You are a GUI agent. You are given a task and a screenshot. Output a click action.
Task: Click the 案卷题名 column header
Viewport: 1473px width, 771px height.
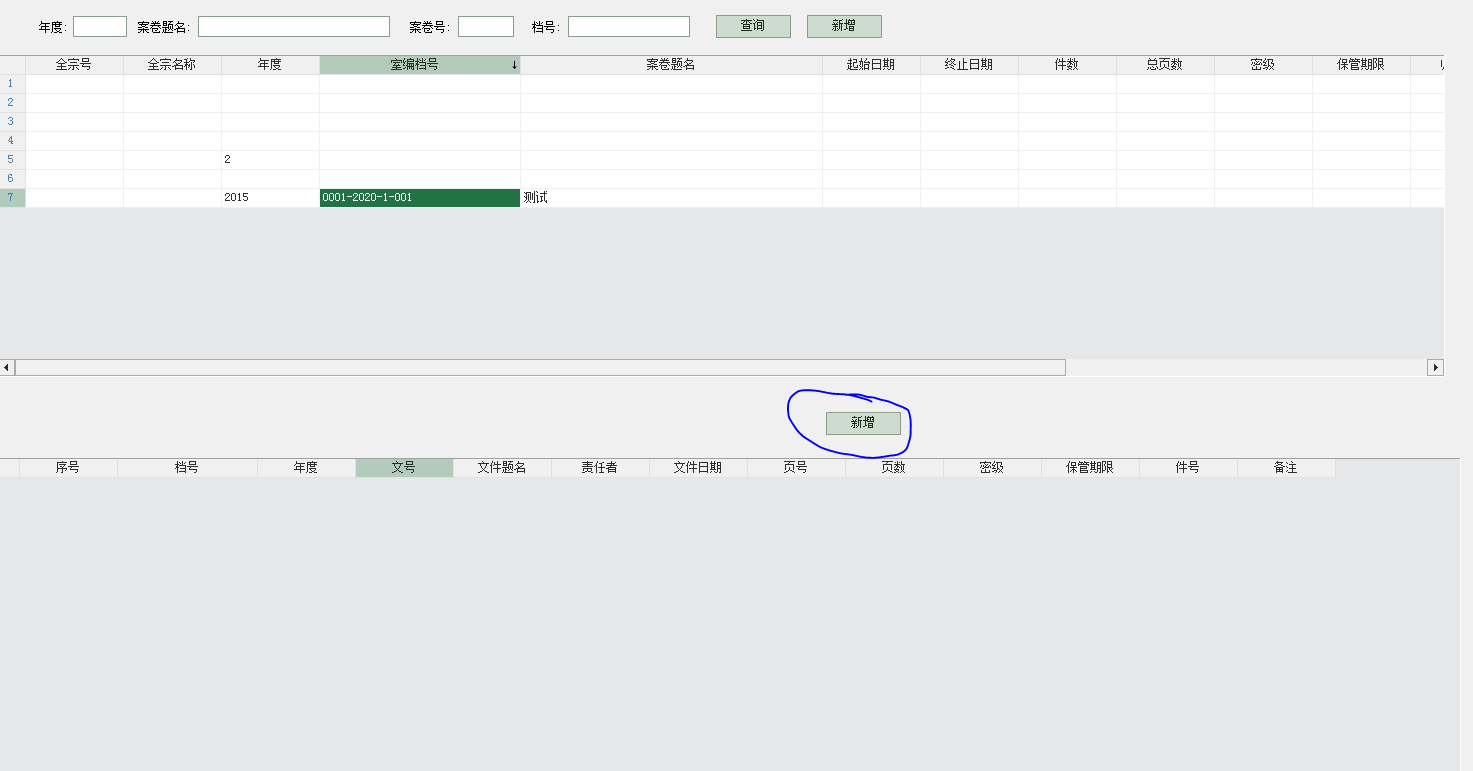670,65
